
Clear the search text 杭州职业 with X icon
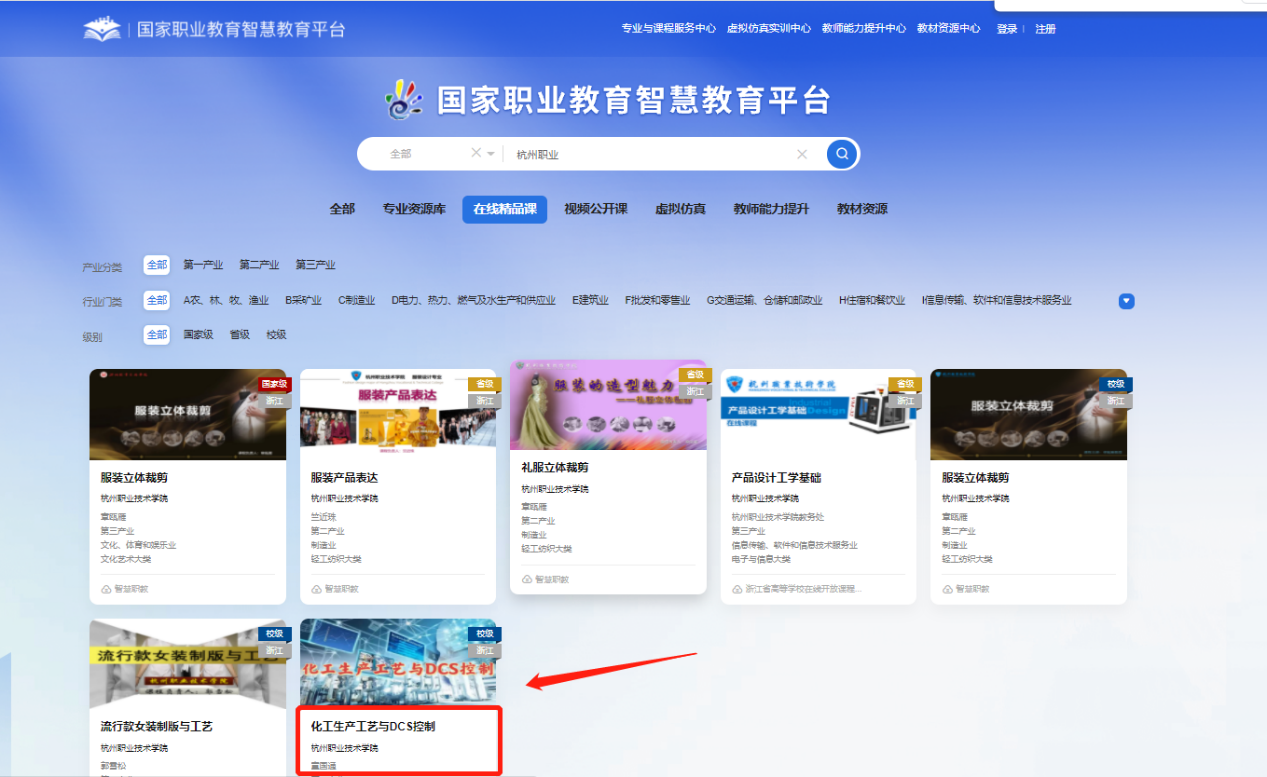pyautogui.click(x=801, y=154)
